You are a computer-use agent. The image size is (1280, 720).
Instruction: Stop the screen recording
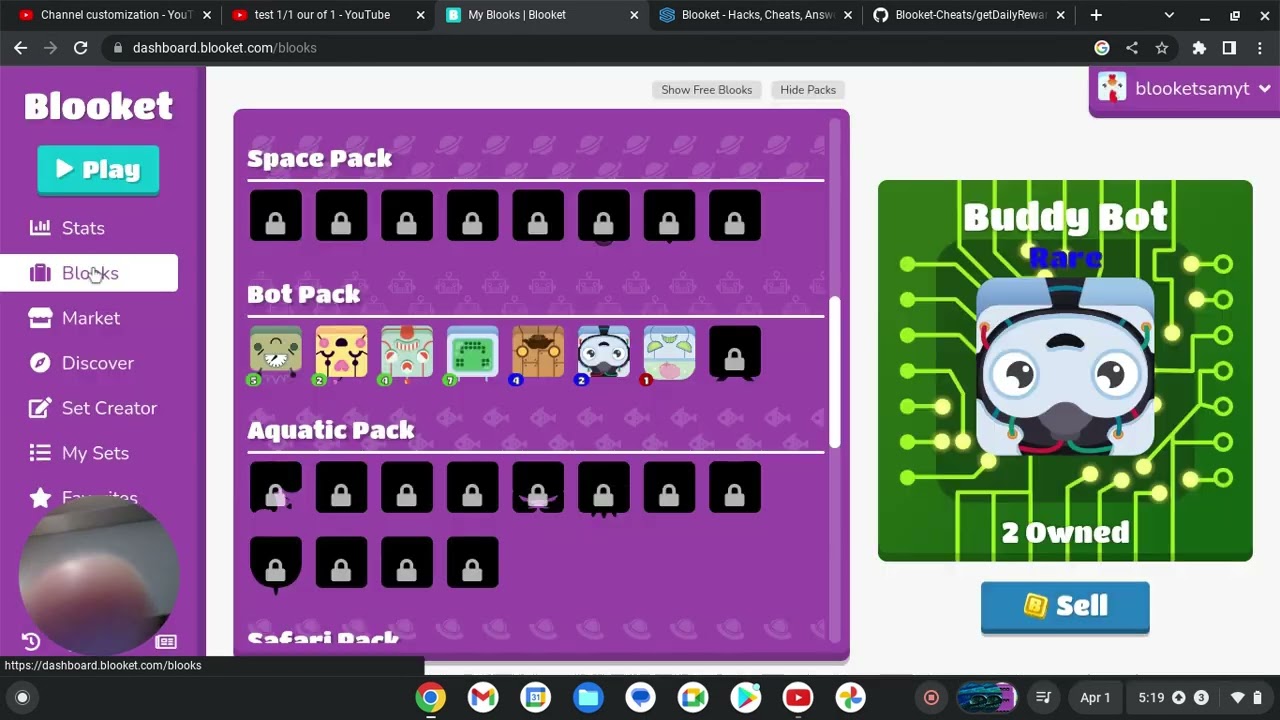(x=931, y=698)
